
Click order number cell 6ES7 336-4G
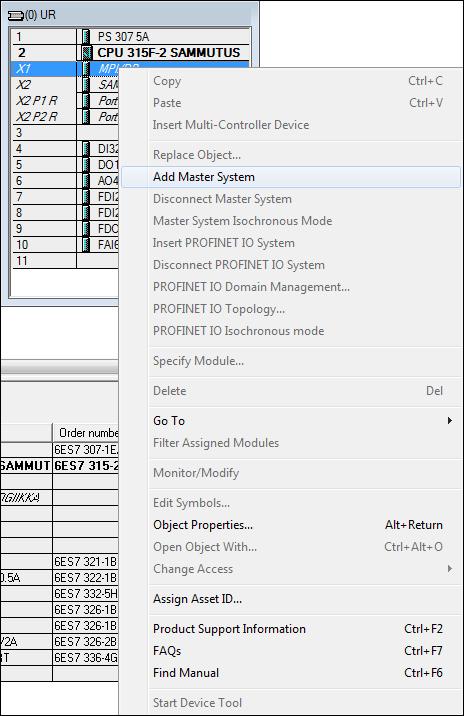coord(86,658)
